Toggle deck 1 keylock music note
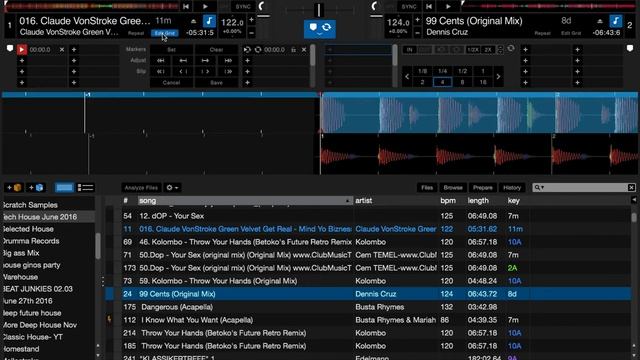This screenshot has width=640, height=360. click(209, 21)
